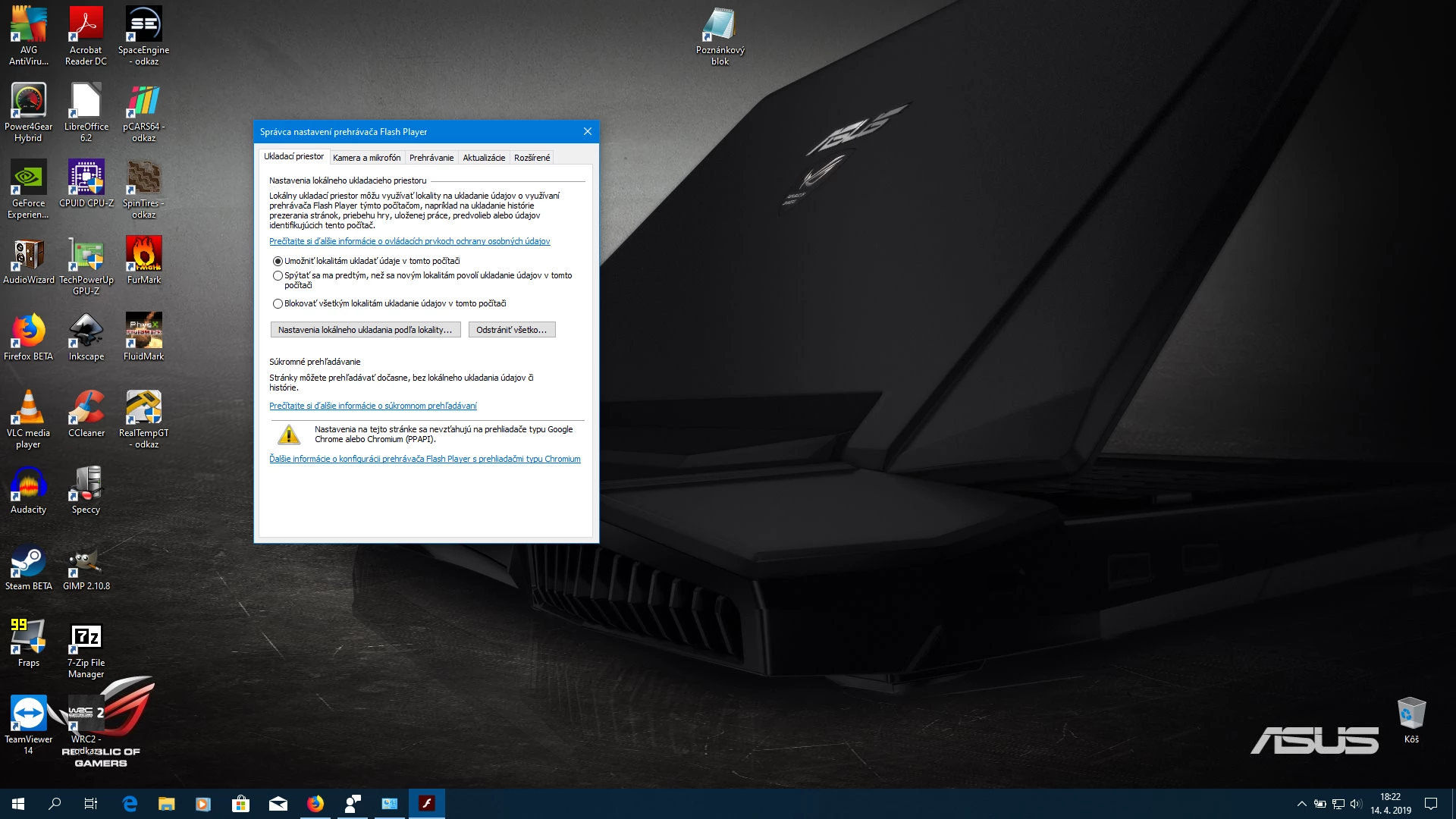Switch to Kamera a mikrofón tab

coord(366,158)
